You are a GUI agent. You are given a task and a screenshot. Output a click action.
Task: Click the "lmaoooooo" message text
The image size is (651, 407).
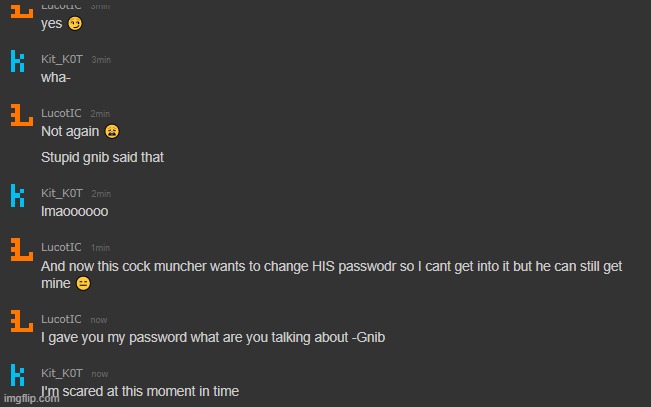(x=74, y=211)
